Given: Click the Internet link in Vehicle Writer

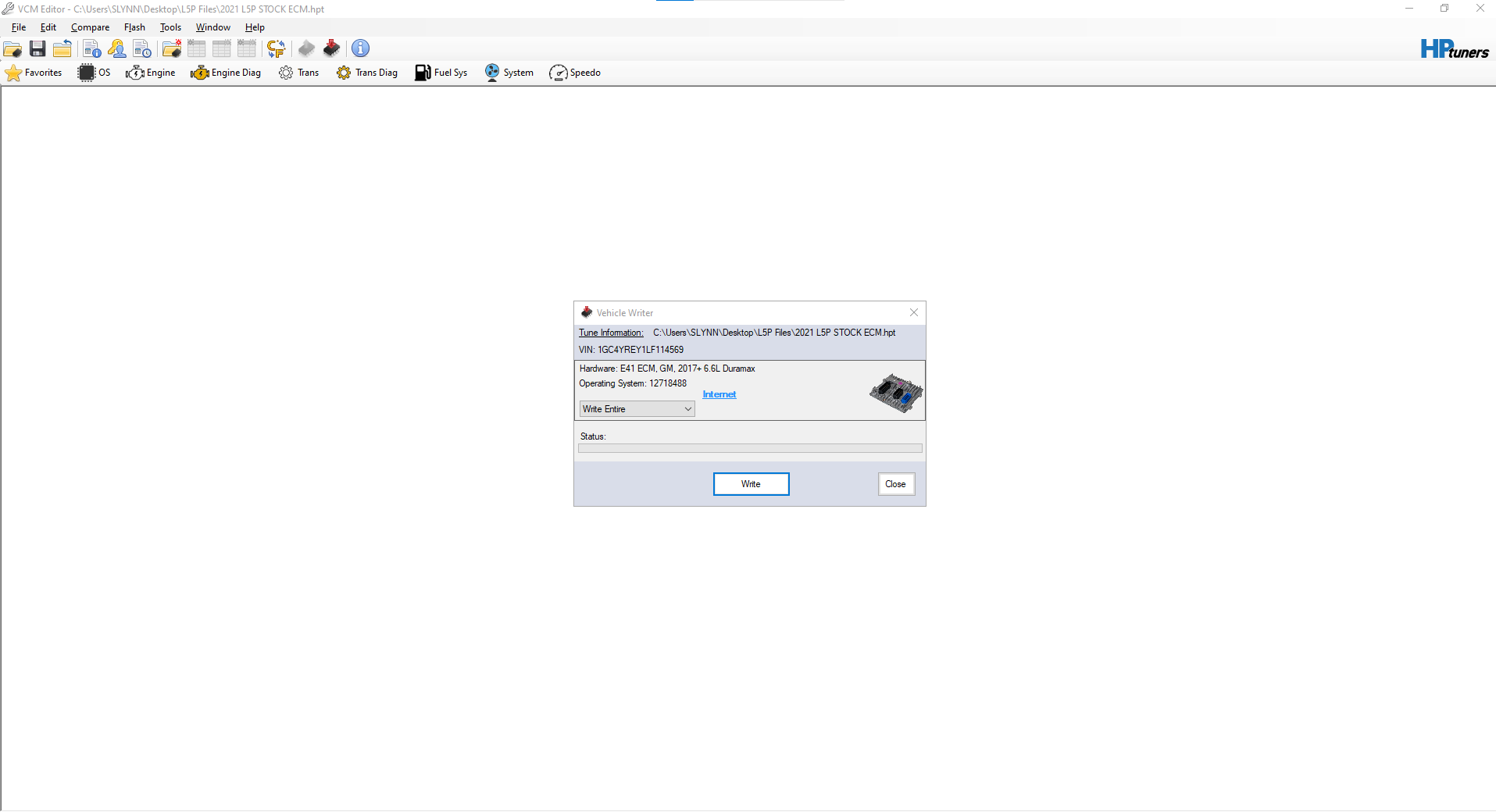Looking at the screenshot, I should click(x=718, y=394).
